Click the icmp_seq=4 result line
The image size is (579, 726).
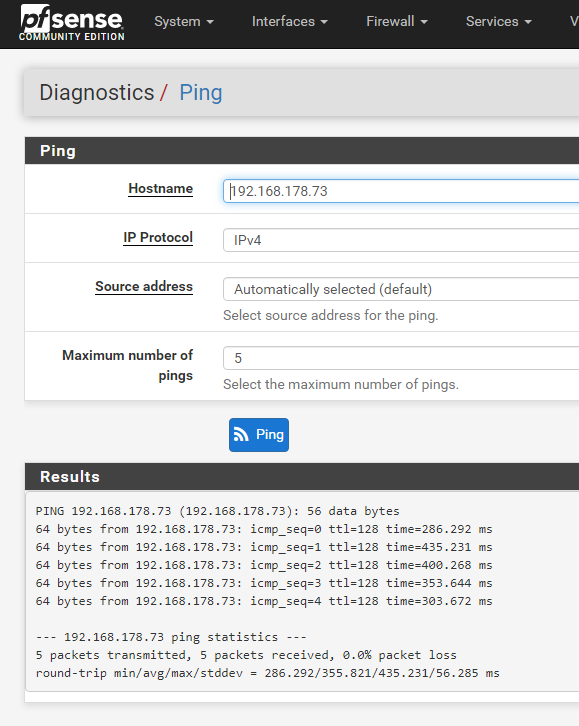click(x=264, y=601)
